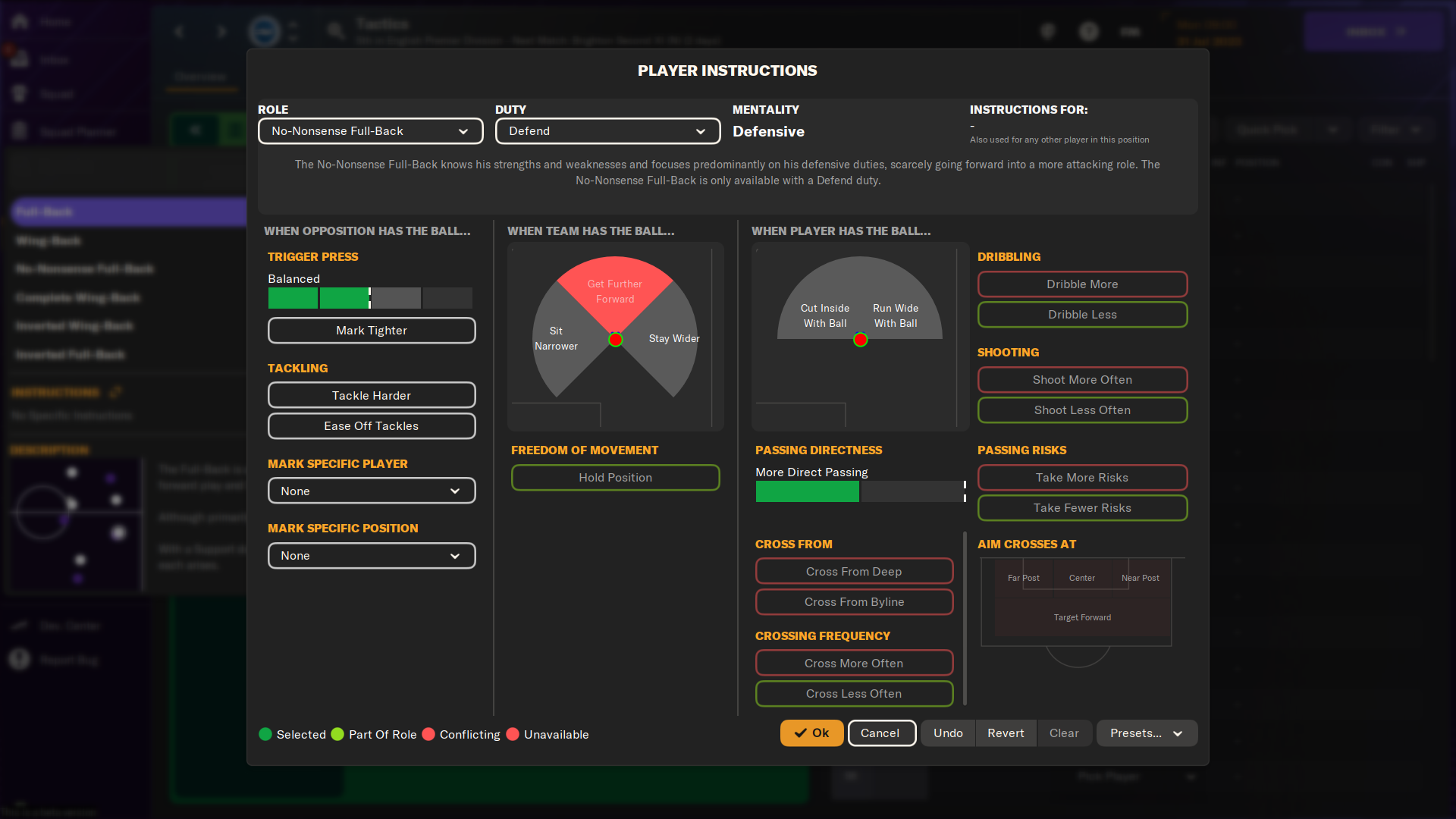This screenshot has height=819, width=1456.
Task: Toggle Shoot More Often instruction
Action: click(x=1082, y=380)
